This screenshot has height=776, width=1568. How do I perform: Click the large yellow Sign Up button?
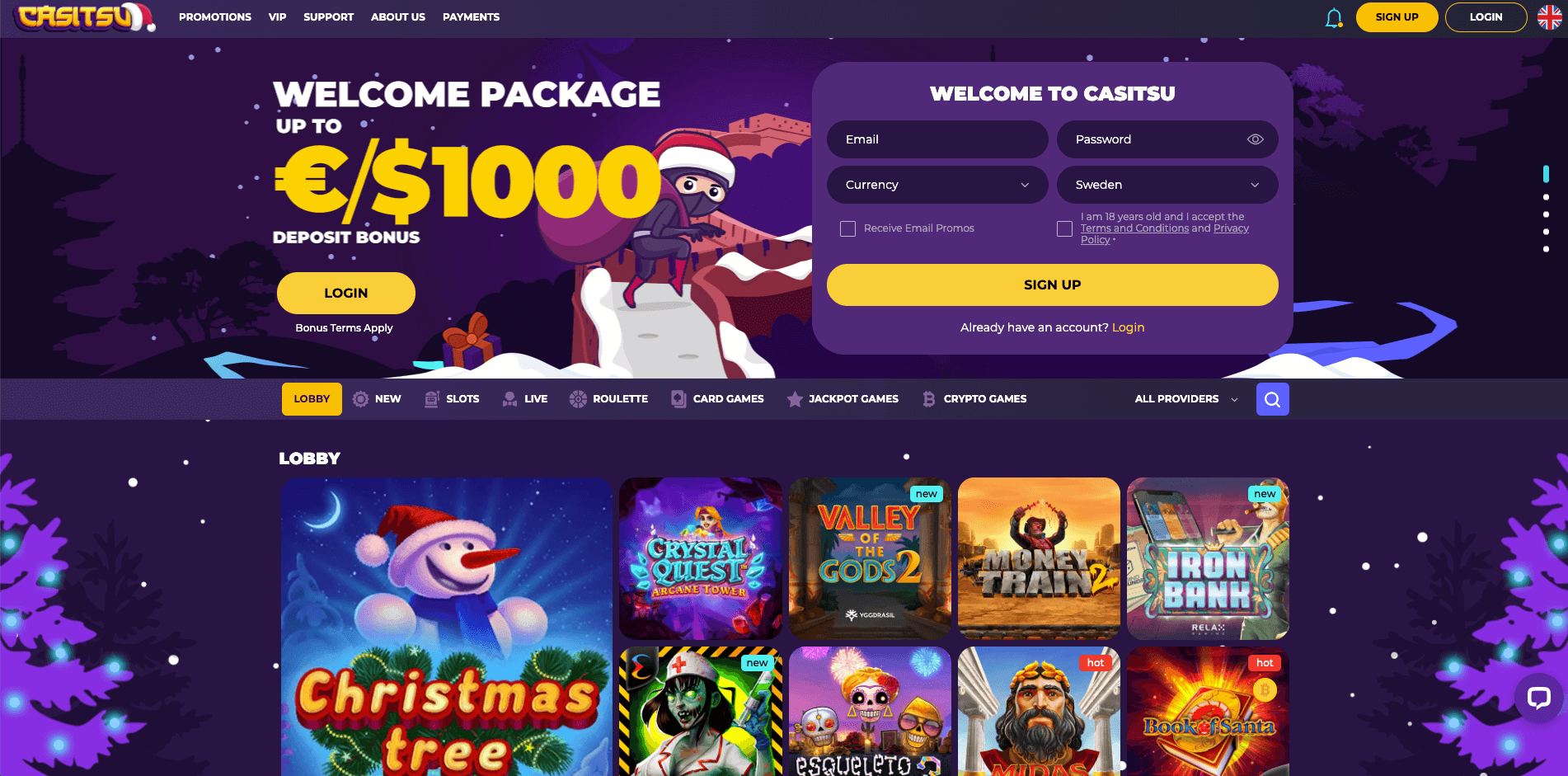tap(1052, 285)
